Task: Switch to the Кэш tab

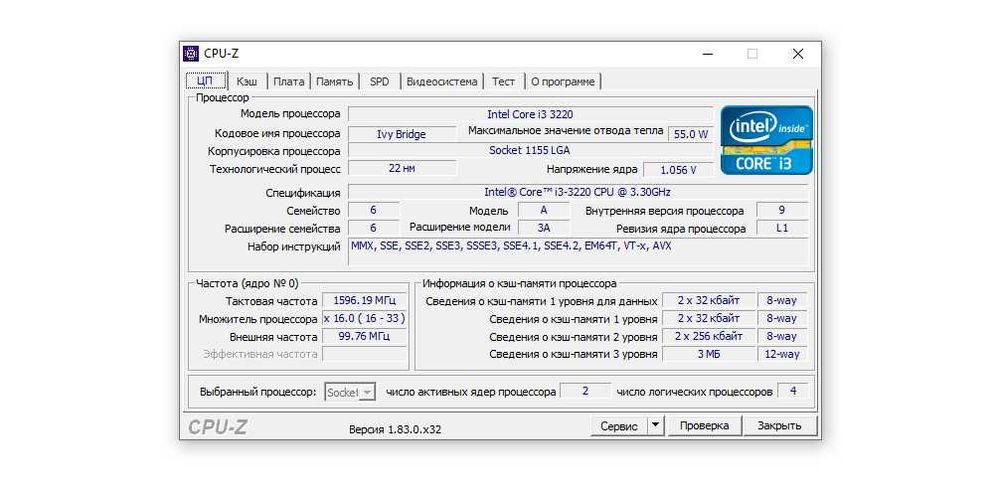Action: pyautogui.click(x=247, y=82)
